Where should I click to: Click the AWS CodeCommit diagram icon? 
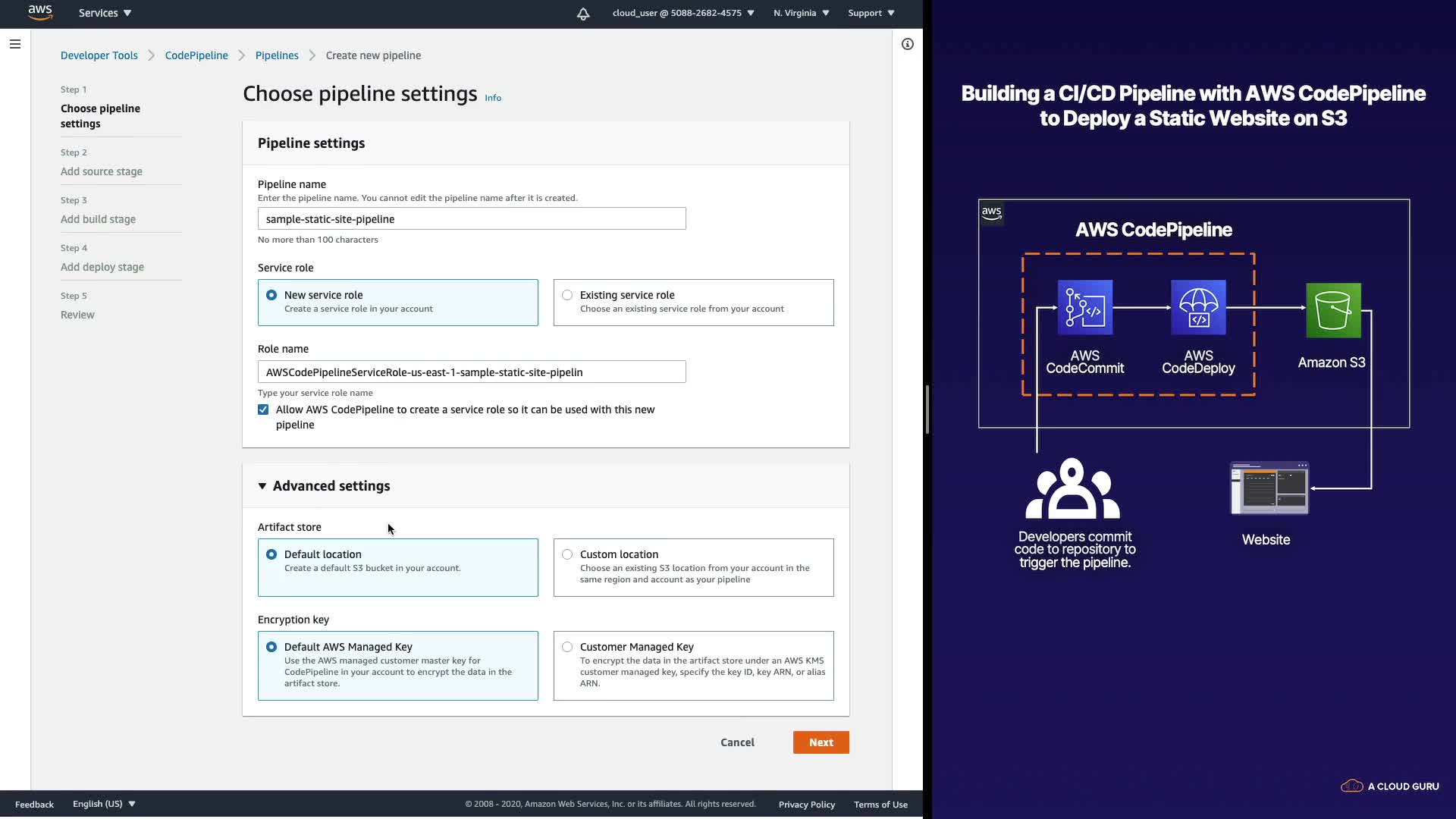pos(1084,308)
